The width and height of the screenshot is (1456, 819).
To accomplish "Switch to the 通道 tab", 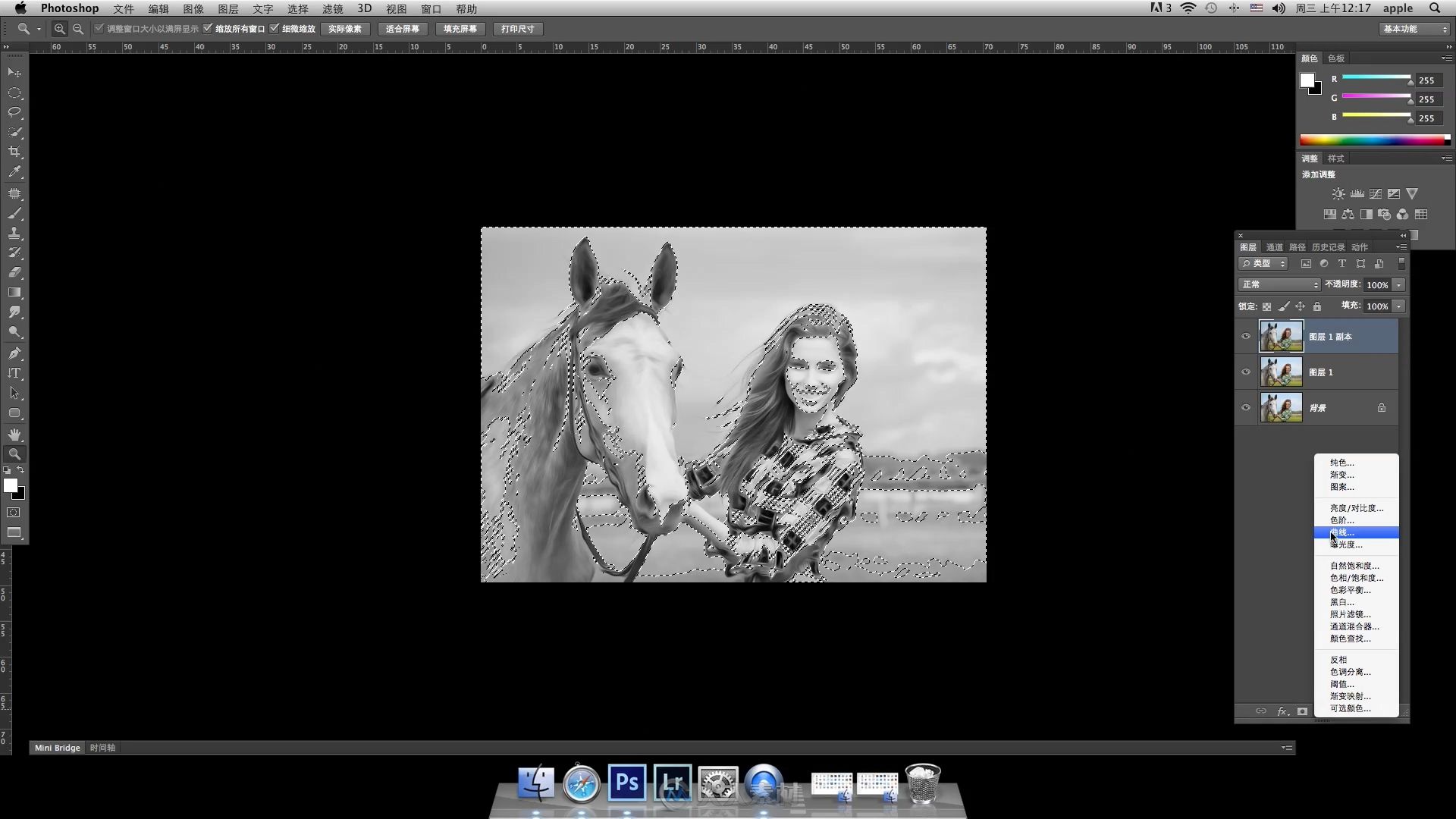I will click(1274, 247).
